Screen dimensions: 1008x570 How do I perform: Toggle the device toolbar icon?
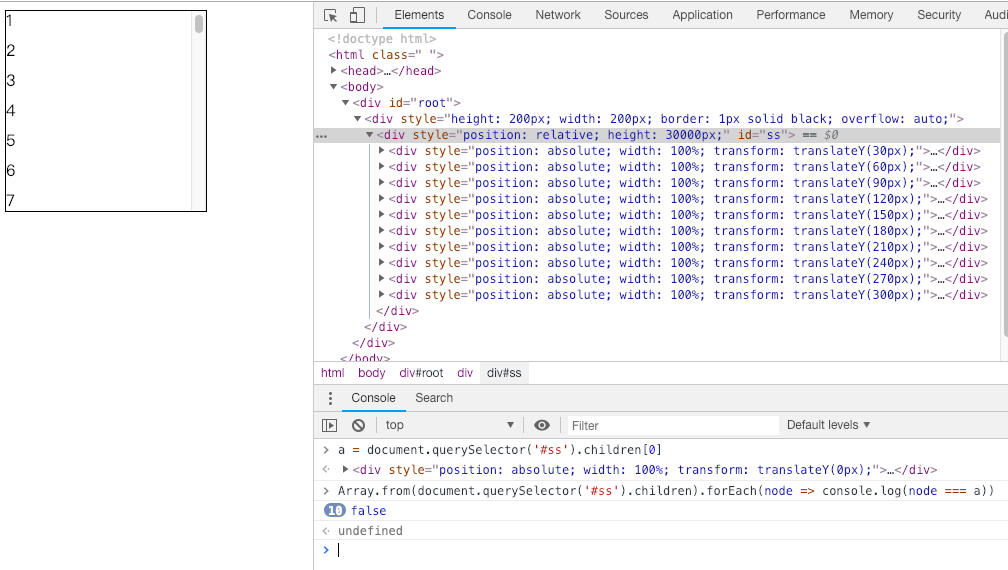pos(357,15)
